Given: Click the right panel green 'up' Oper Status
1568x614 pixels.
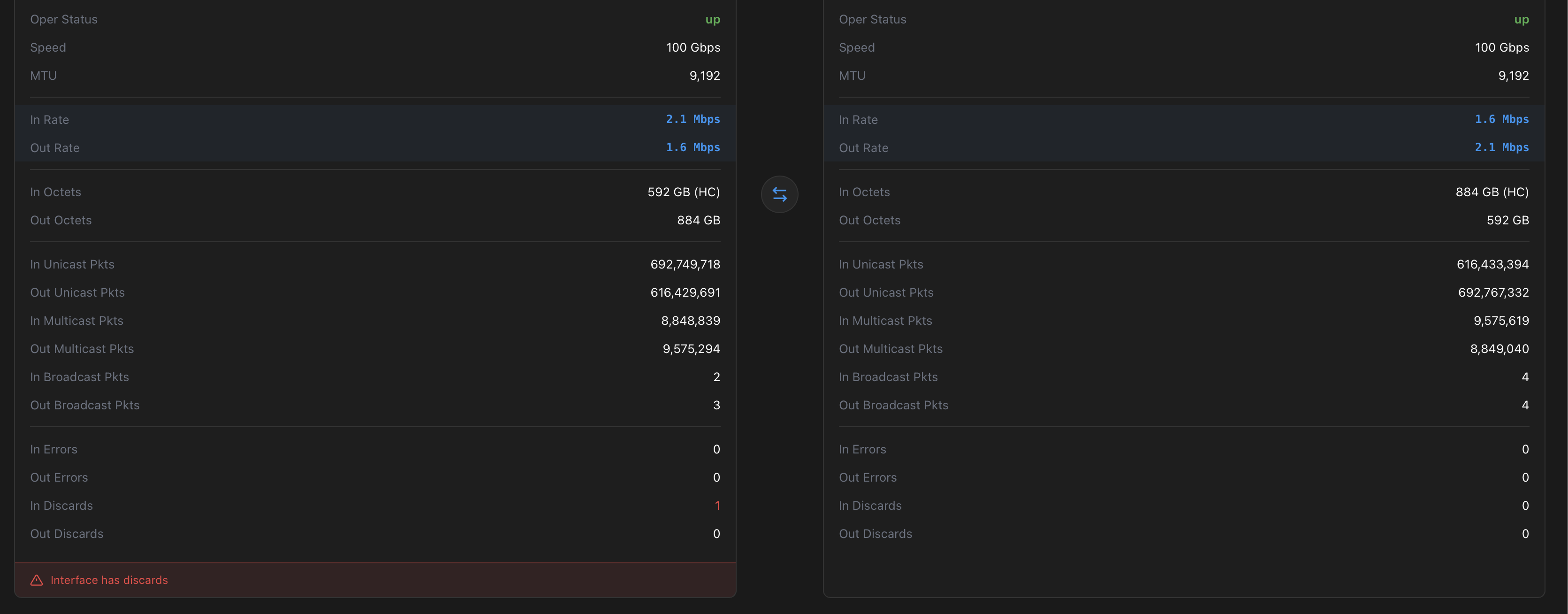Looking at the screenshot, I should (x=1521, y=20).
